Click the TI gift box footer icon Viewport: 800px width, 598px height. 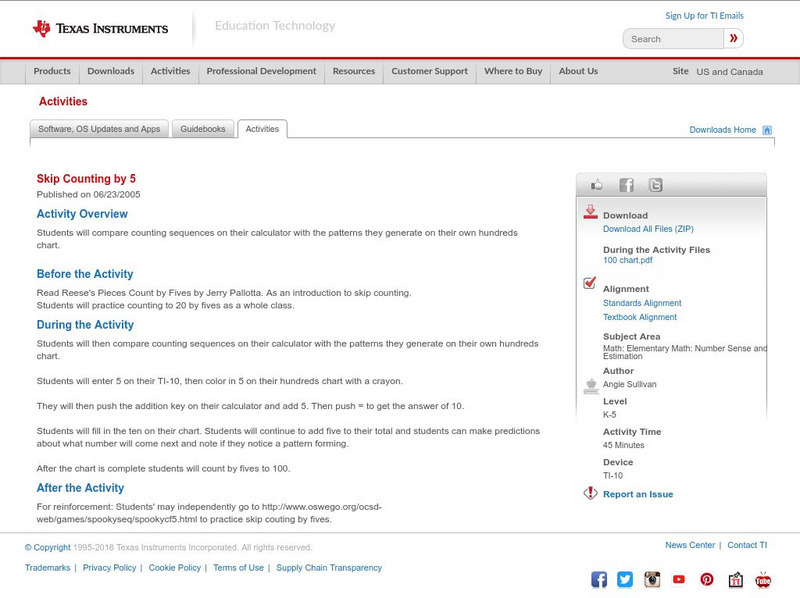pyautogui.click(x=735, y=579)
